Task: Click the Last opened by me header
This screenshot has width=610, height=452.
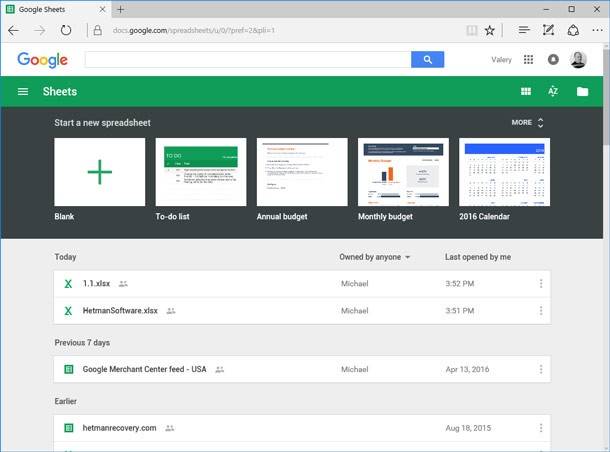Action: coord(478,257)
